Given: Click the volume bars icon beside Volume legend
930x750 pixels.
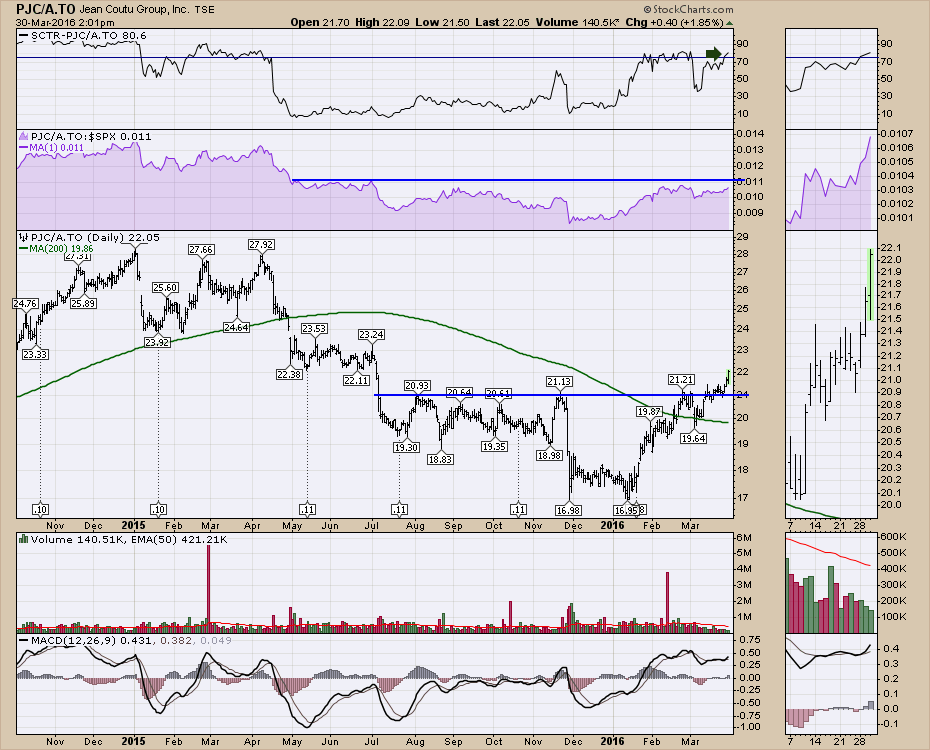Looking at the screenshot, I should [23, 540].
